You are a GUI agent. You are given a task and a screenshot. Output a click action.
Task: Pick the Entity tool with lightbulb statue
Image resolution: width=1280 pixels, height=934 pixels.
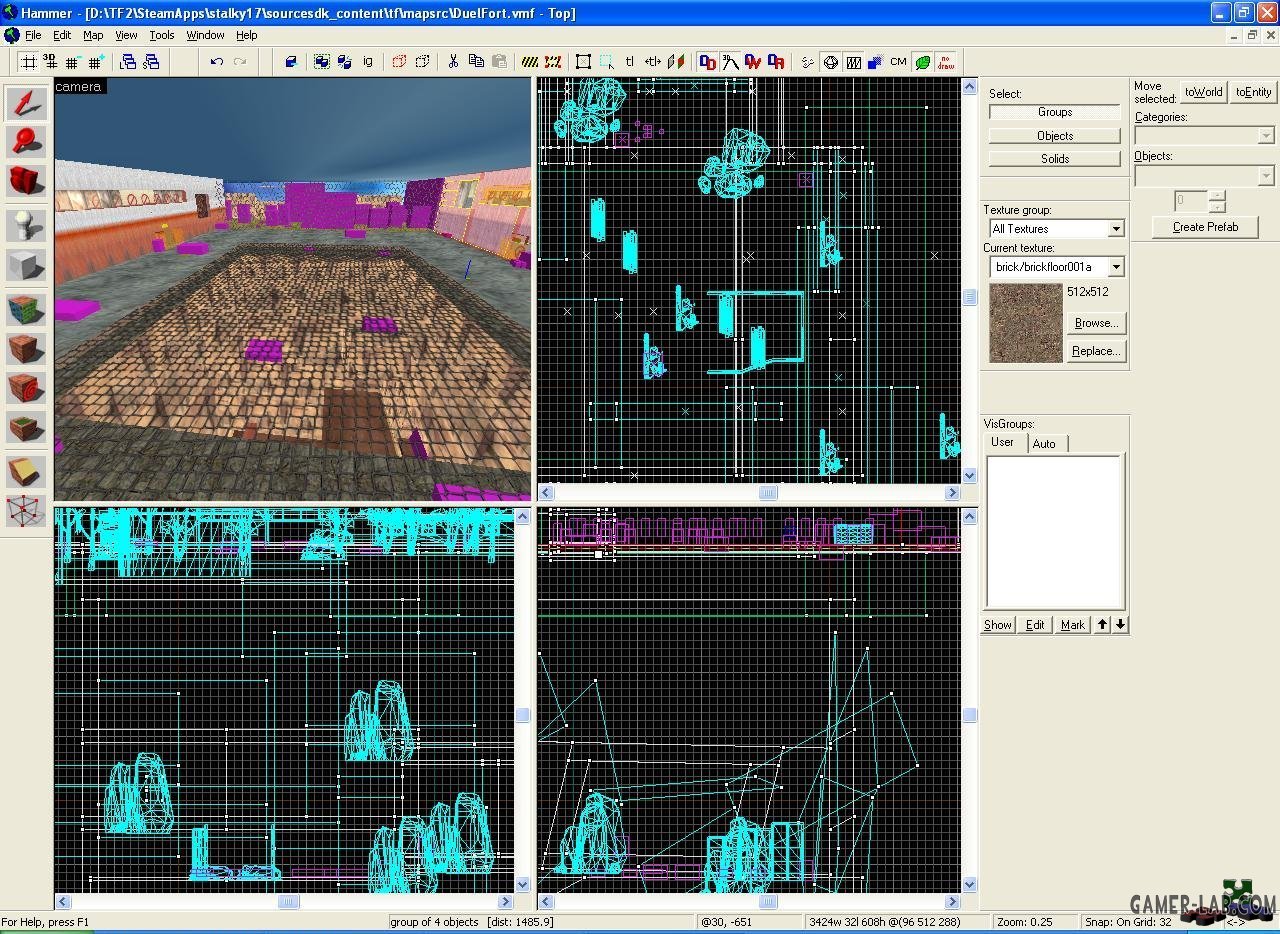pyautogui.click(x=26, y=226)
